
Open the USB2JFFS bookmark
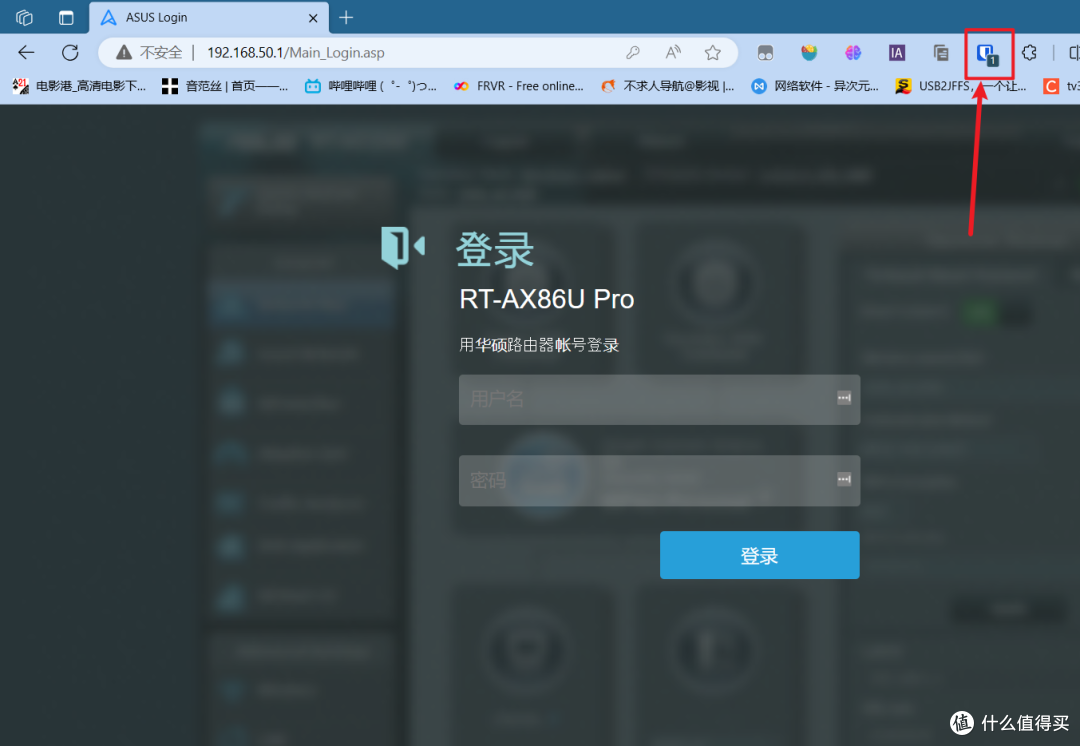pyautogui.click(x=961, y=86)
